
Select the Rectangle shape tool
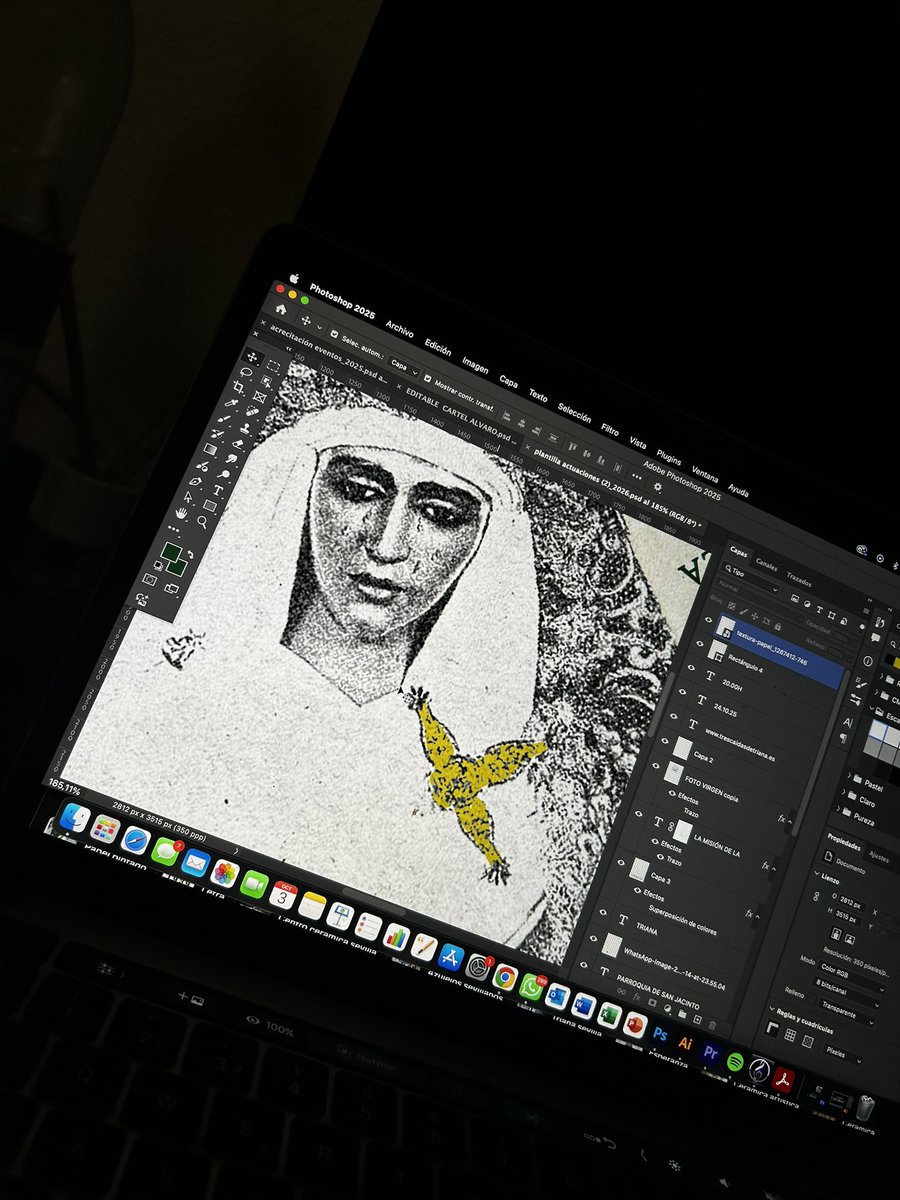click(210, 505)
